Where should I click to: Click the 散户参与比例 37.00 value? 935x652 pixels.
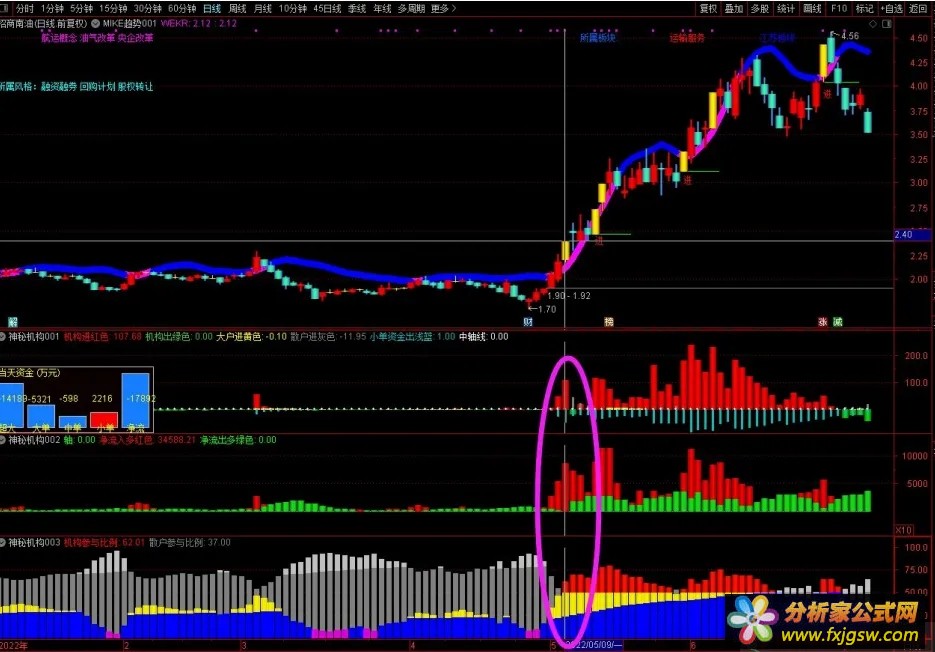(190, 543)
